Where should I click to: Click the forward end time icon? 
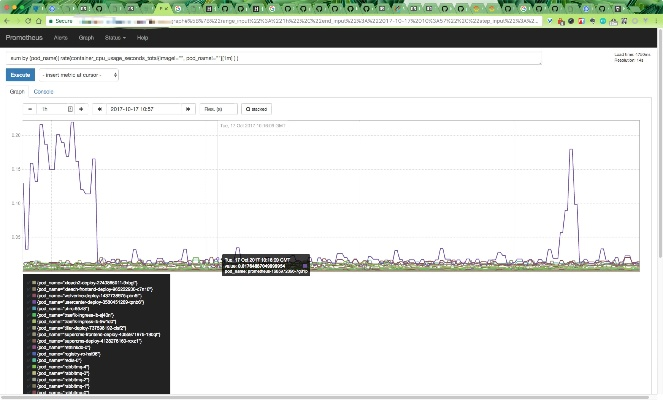click(187, 108)
